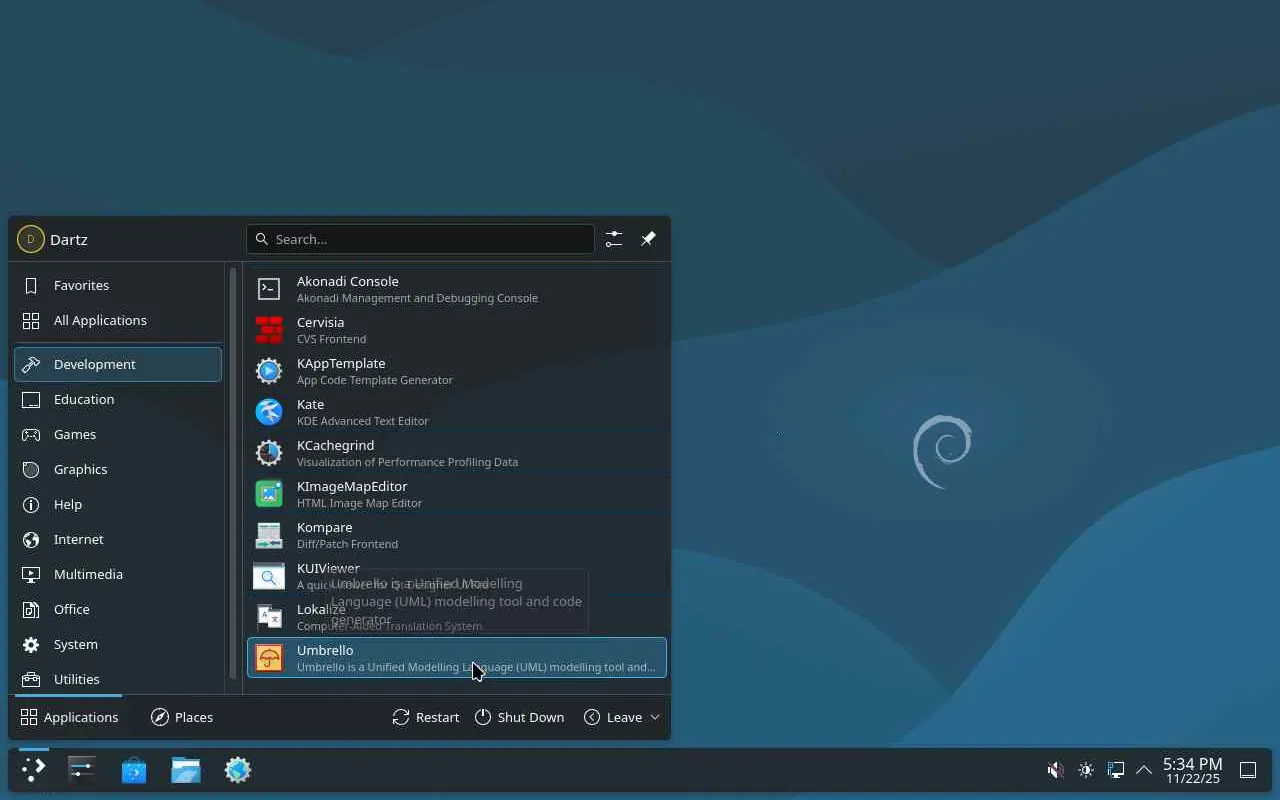This screenshot has width=1280, height=800.
Task: Launch Umbrello UML modelling tool
Action: (456, 658)
